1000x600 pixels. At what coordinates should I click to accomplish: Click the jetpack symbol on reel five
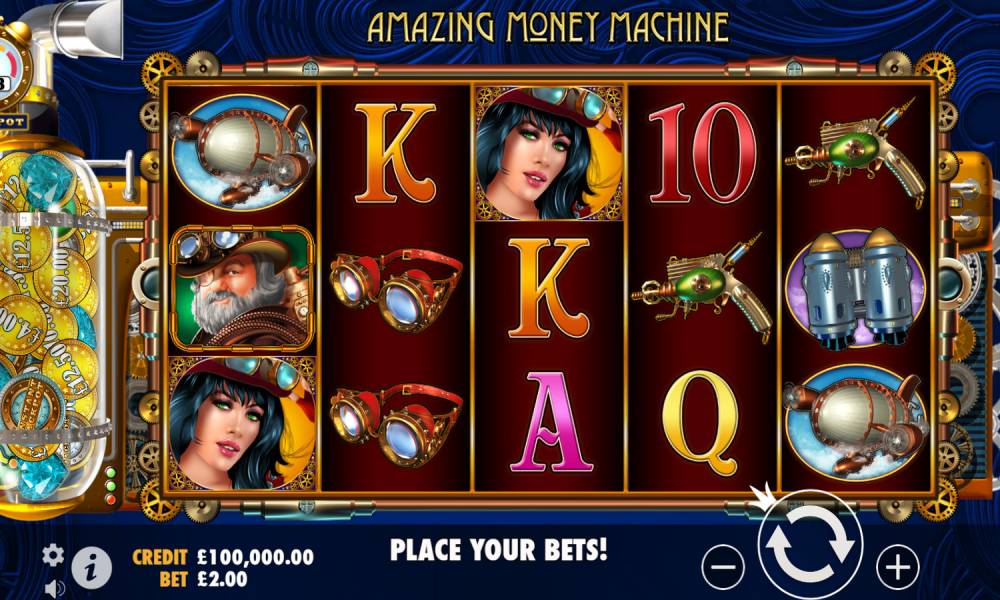855,288
